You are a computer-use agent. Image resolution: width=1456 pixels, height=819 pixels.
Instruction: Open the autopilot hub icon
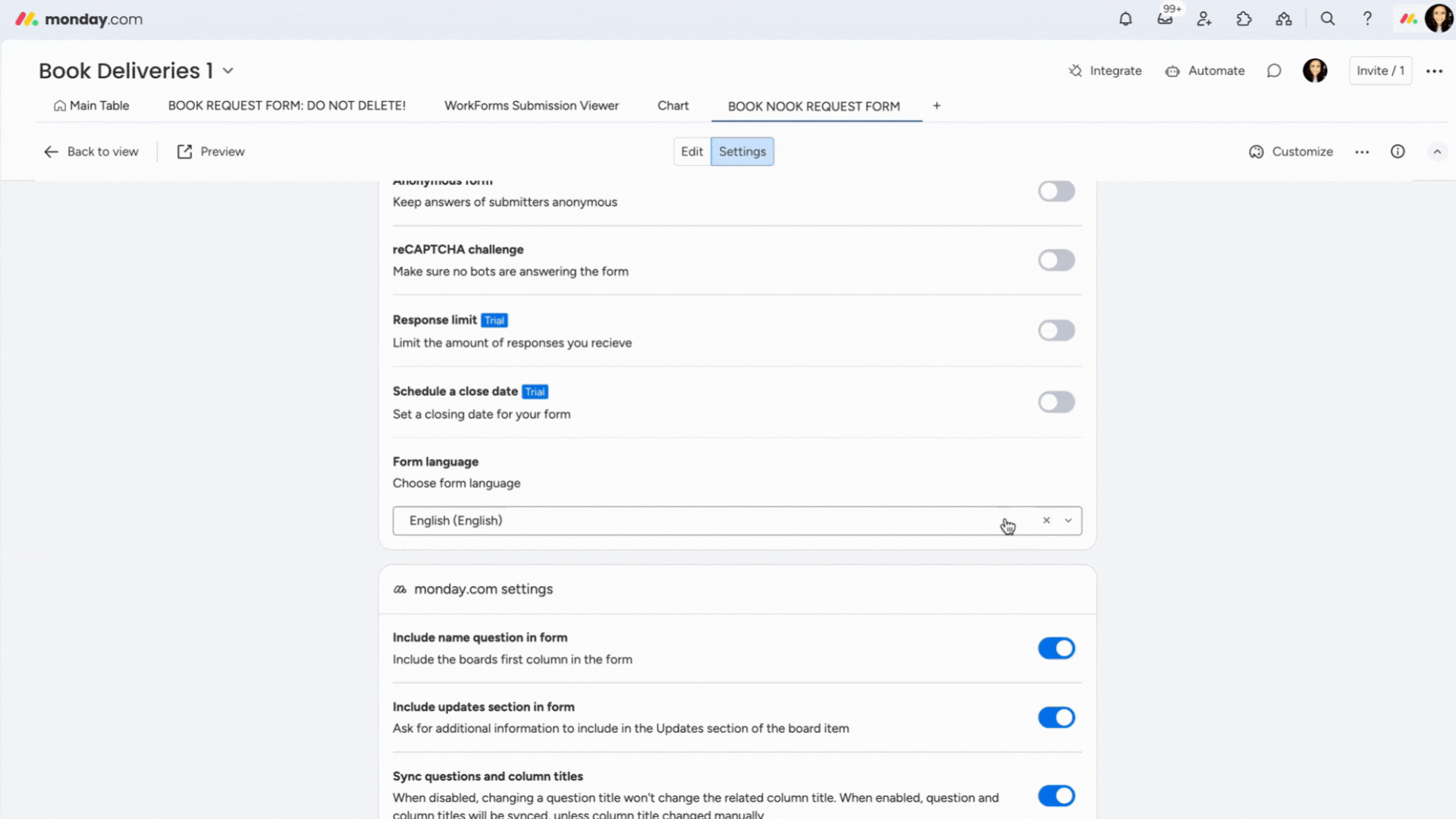coord(1283,19)
